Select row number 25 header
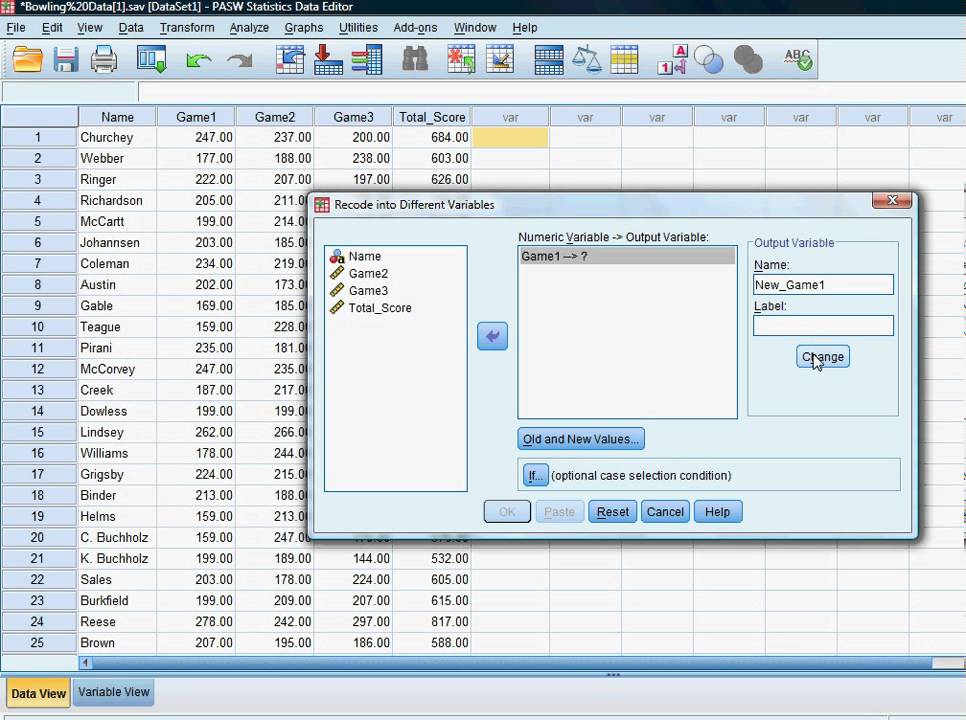This screenshot has height=720, width=966. [x=38, y=643]
